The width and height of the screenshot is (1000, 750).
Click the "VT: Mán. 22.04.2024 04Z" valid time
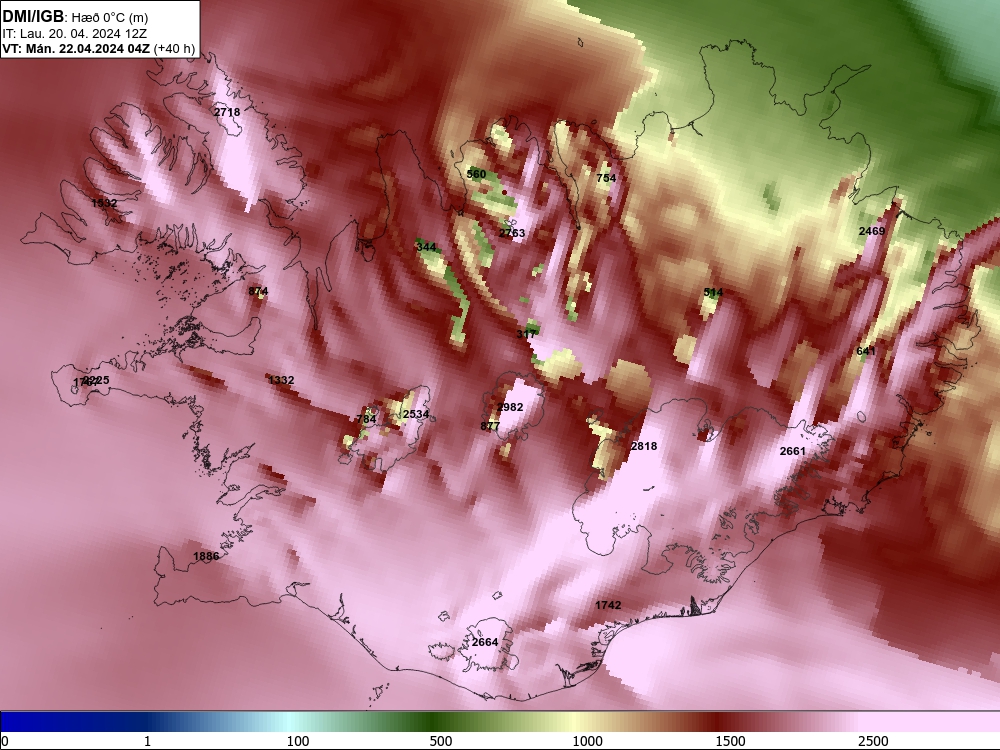coord(77,48)
